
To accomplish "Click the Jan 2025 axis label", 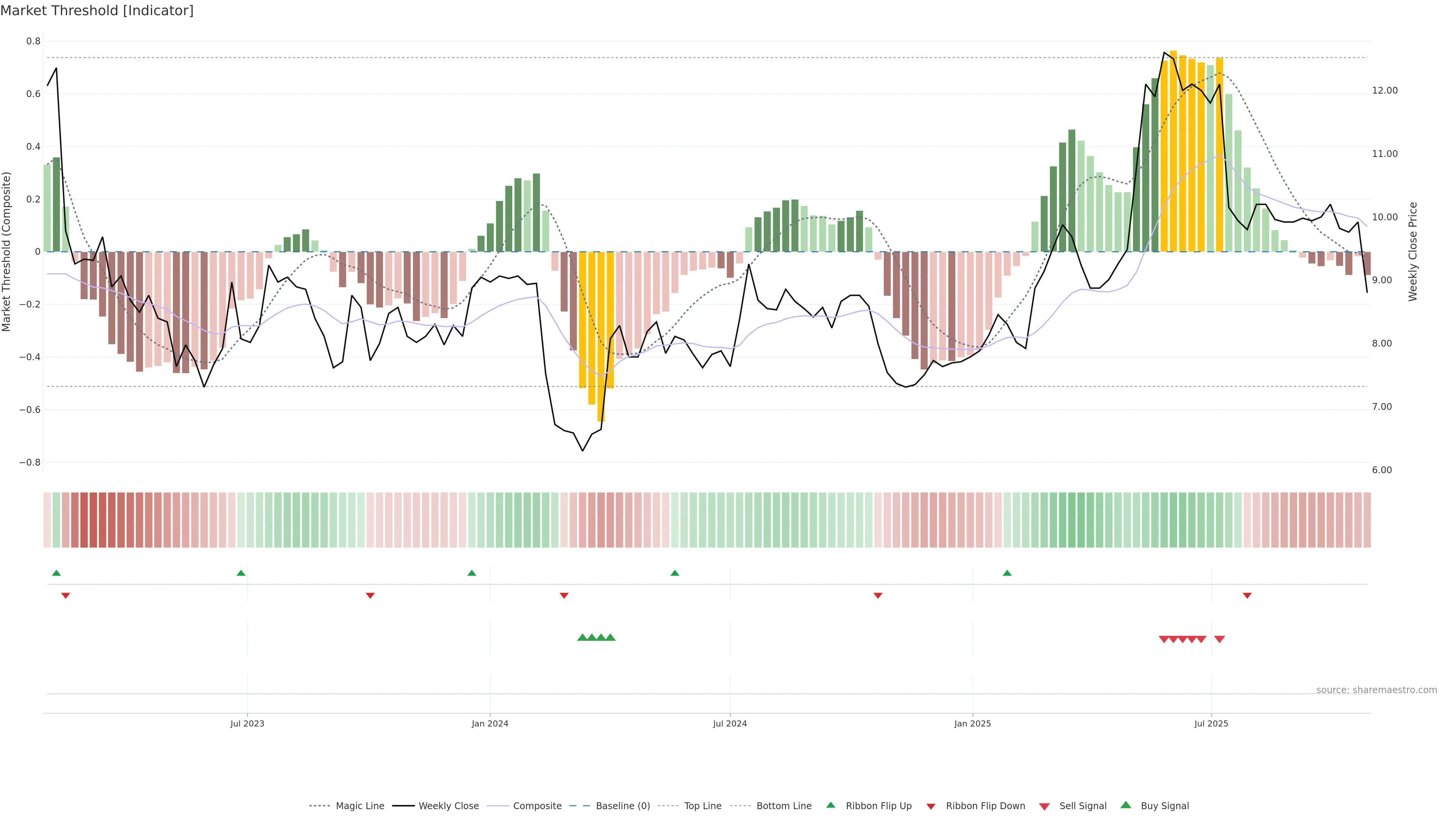I will coord(972,723).
